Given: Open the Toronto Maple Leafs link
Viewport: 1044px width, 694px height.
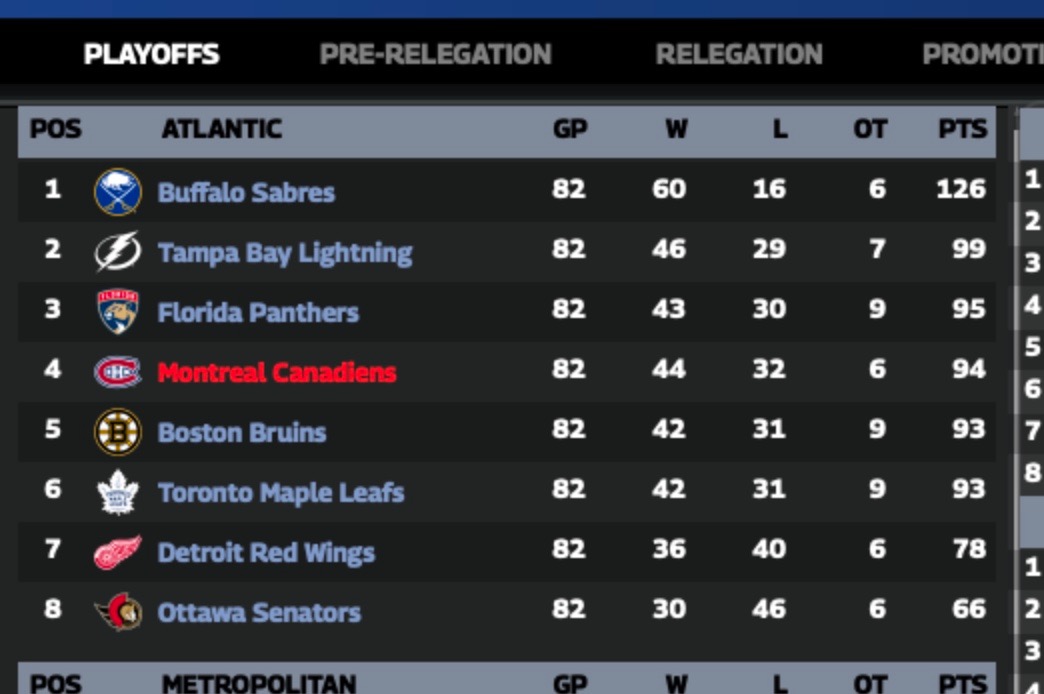Looking at the screenshot, I should [281, 493].
